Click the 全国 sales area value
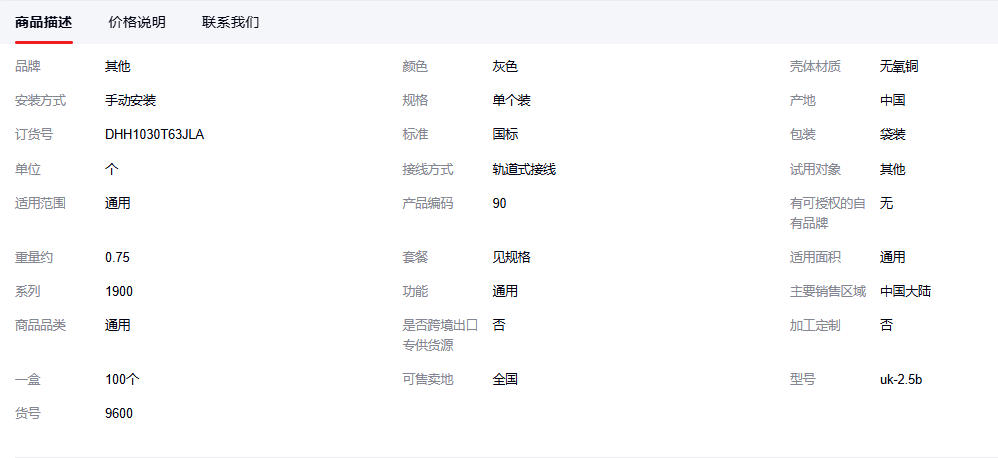This screenshot has width=998, height=458. tap(505, 380)
